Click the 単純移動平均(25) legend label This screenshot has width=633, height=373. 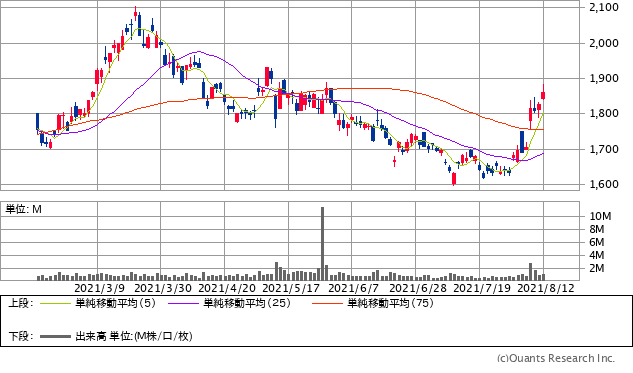pyautogui.click(x=247, y=303)
